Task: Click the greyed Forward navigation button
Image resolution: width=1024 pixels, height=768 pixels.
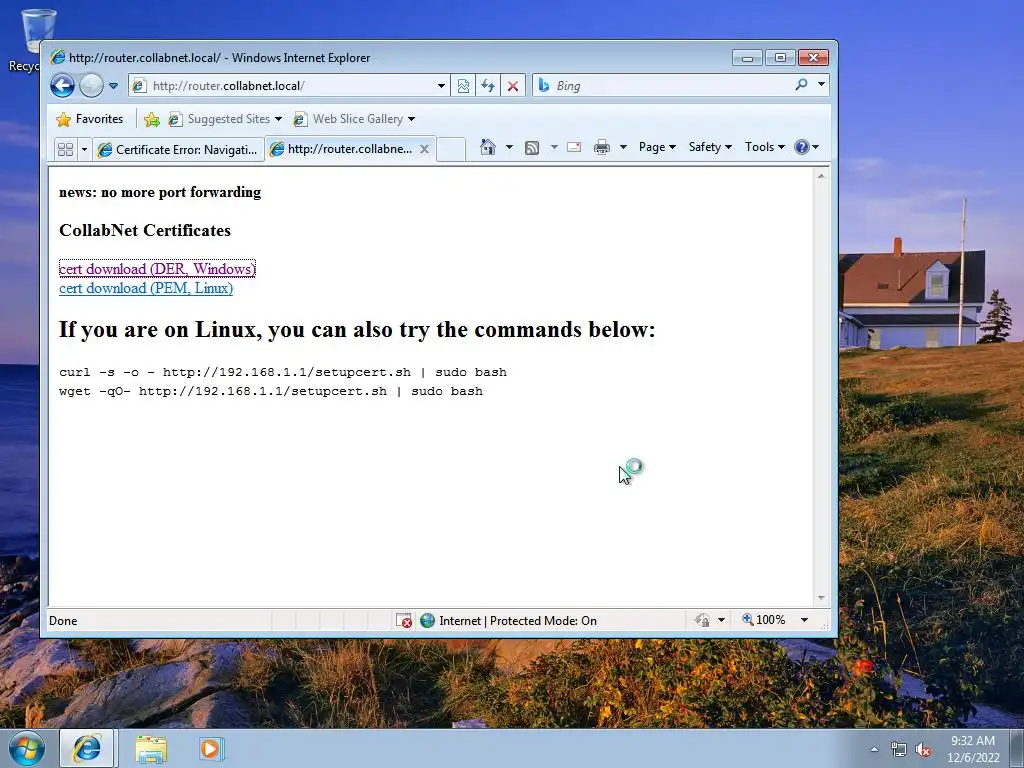Action: 91,86
